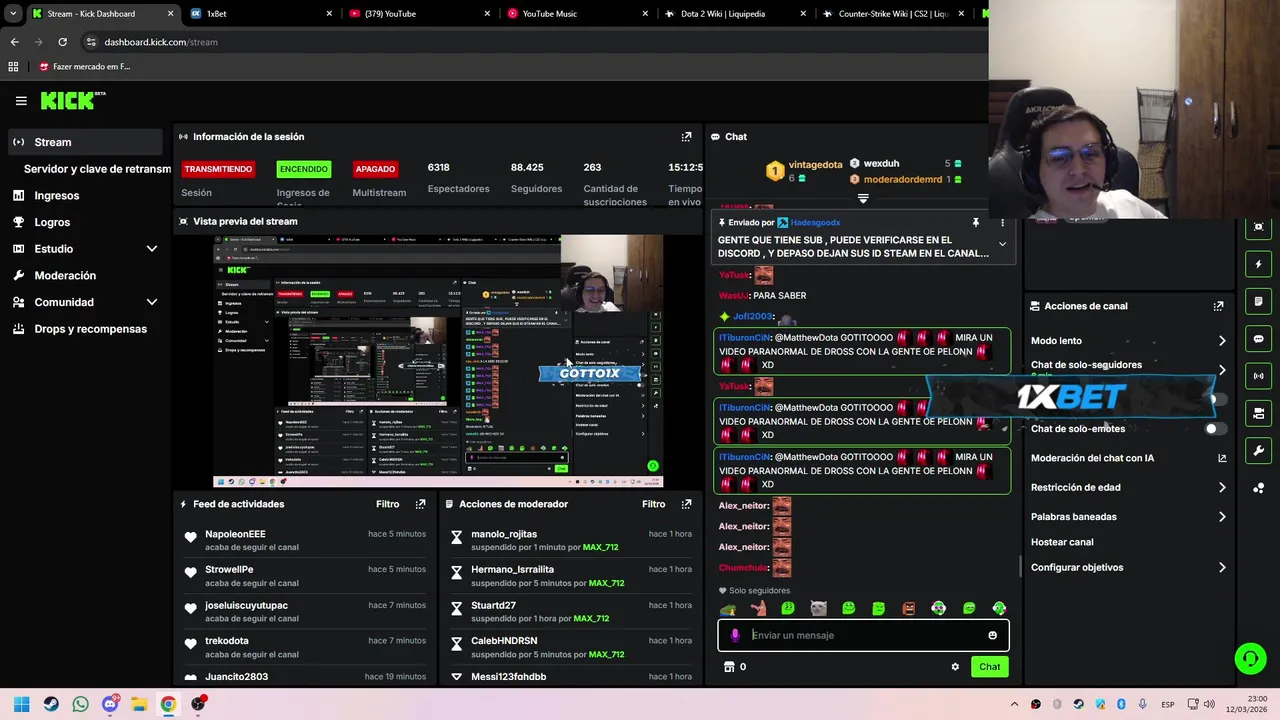Send message with green Chat button
The height and width of the screenshot is (720, 1280).
(989, 667)
